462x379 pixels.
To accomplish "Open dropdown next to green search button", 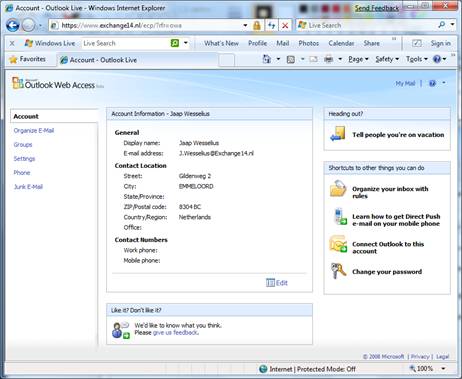I will tap(186, 43).
